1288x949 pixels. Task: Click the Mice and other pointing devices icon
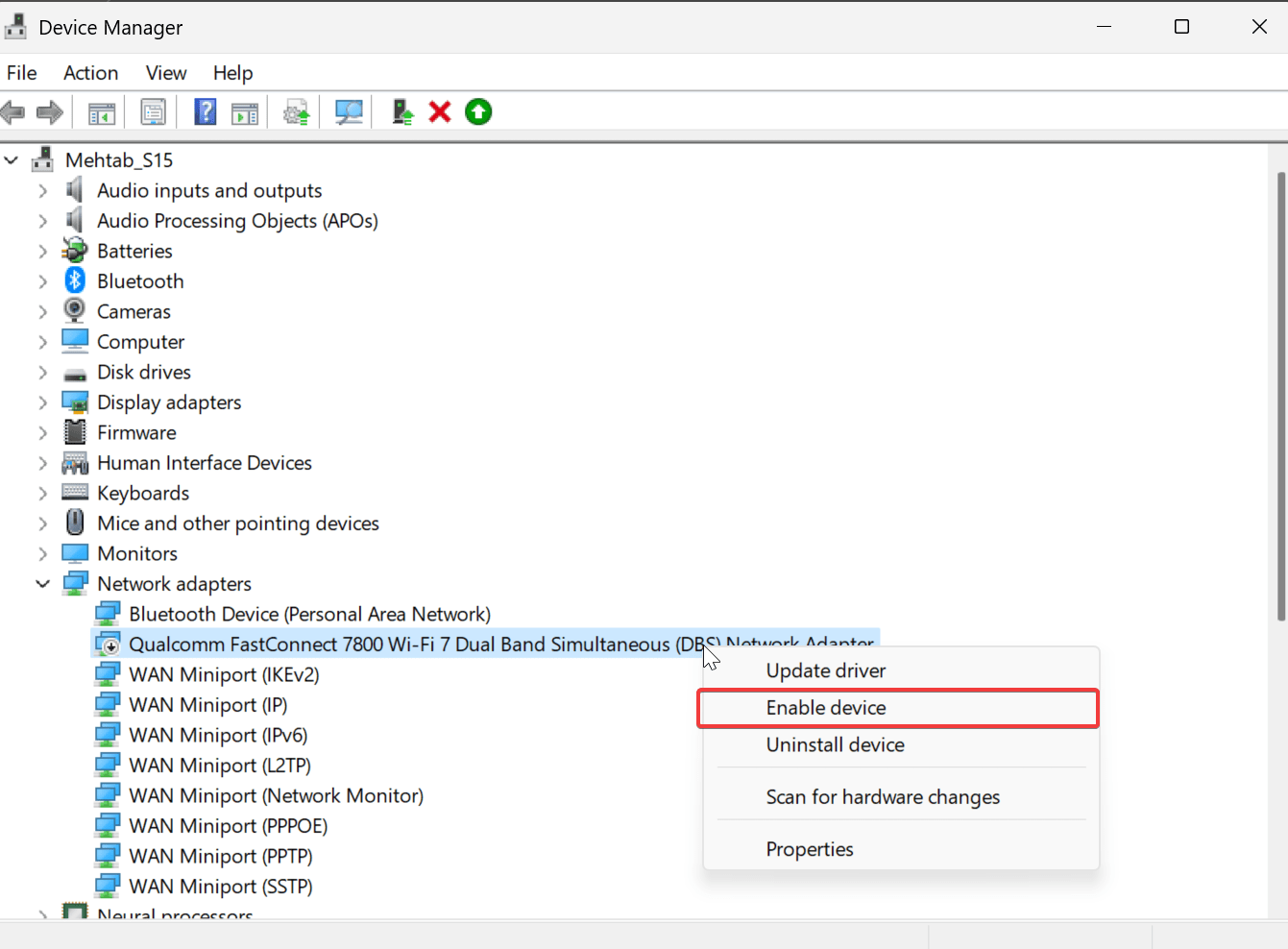point(75,523)
